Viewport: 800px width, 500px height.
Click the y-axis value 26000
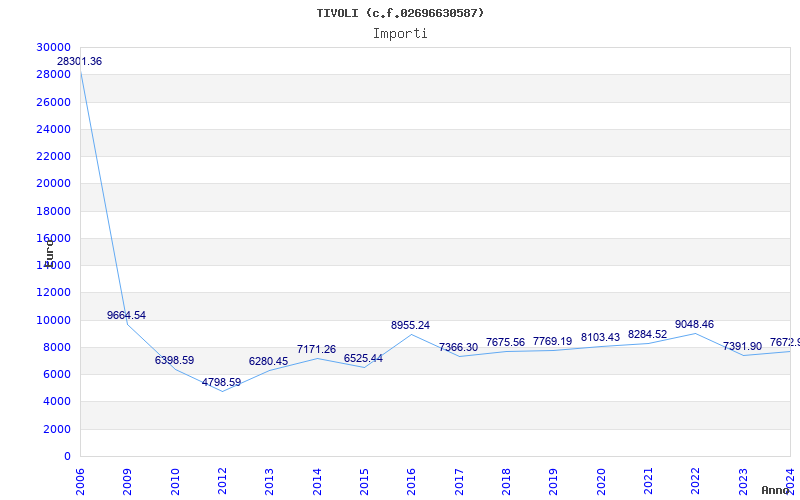(54, 102)
